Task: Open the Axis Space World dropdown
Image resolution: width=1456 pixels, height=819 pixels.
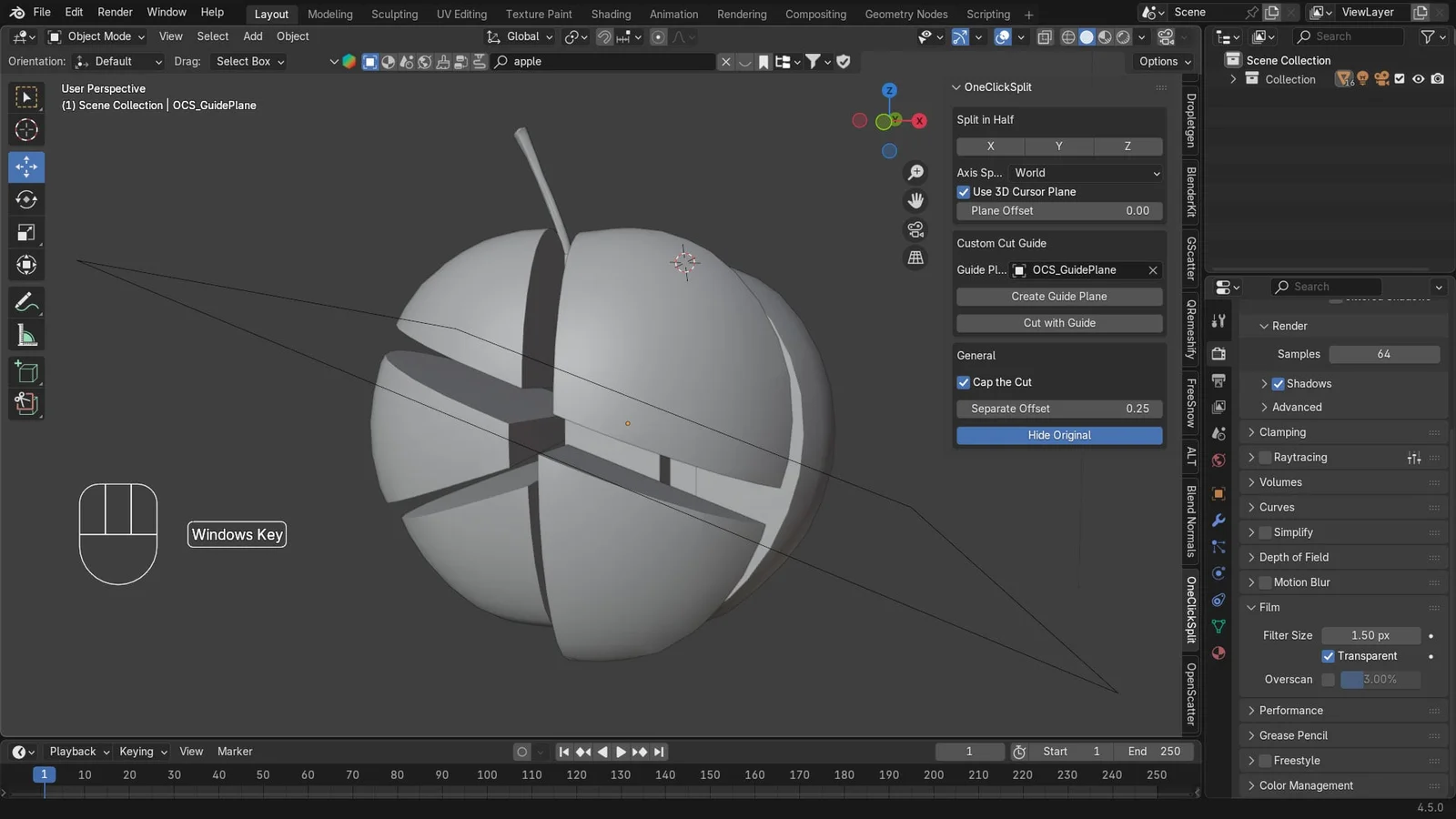Action: click(1085, 172)
